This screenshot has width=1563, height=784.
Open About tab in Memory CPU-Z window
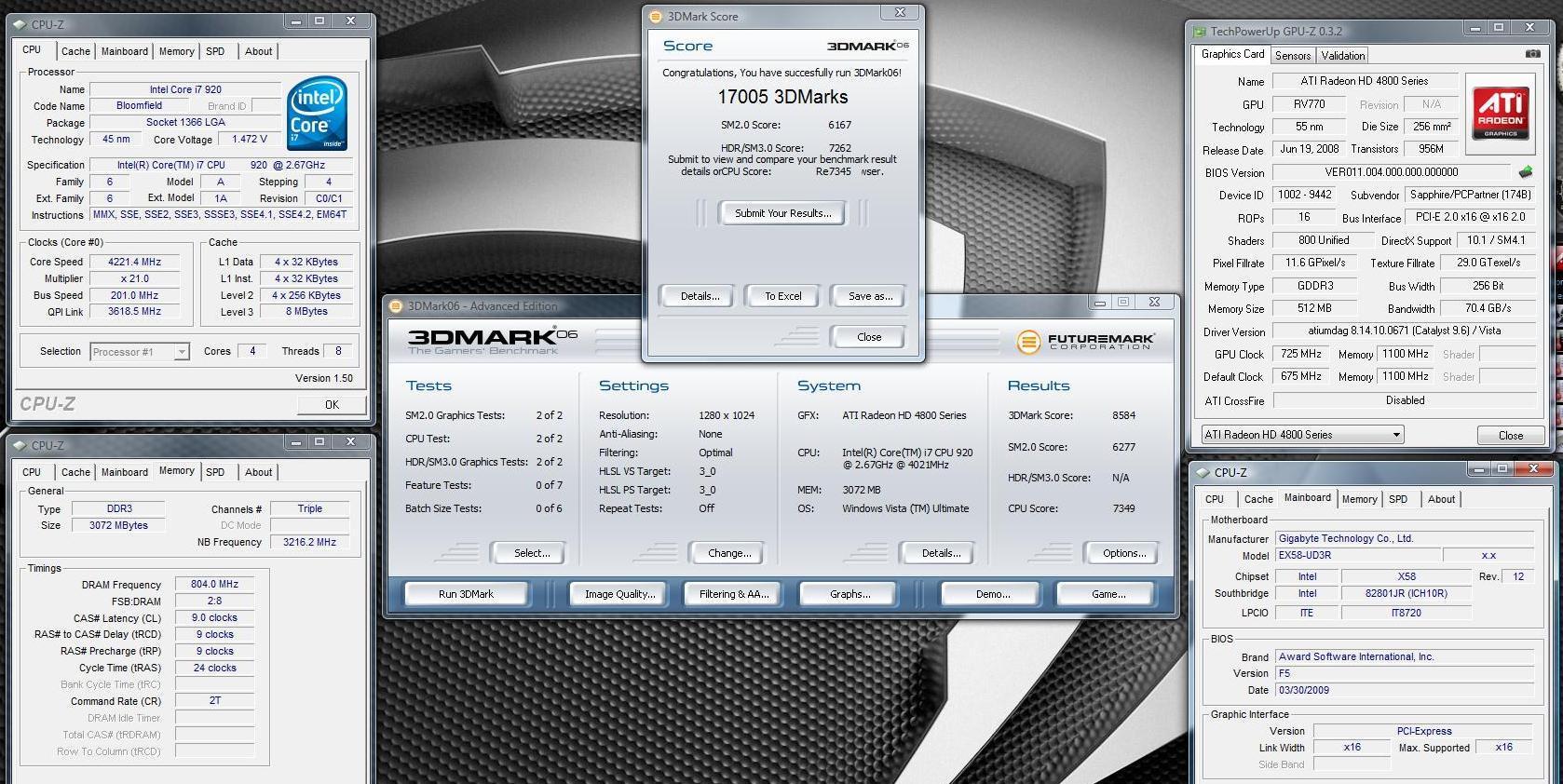coord(259,472)
